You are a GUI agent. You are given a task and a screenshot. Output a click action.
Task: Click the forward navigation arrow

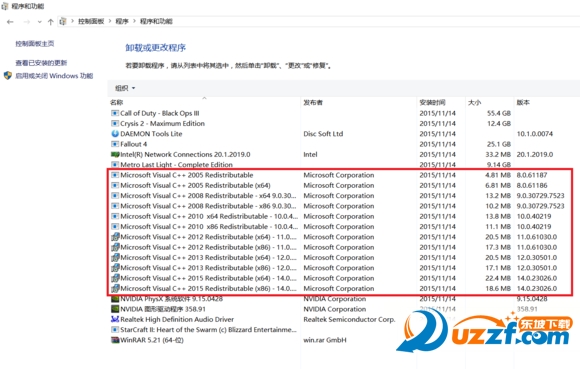click(27, 22)
